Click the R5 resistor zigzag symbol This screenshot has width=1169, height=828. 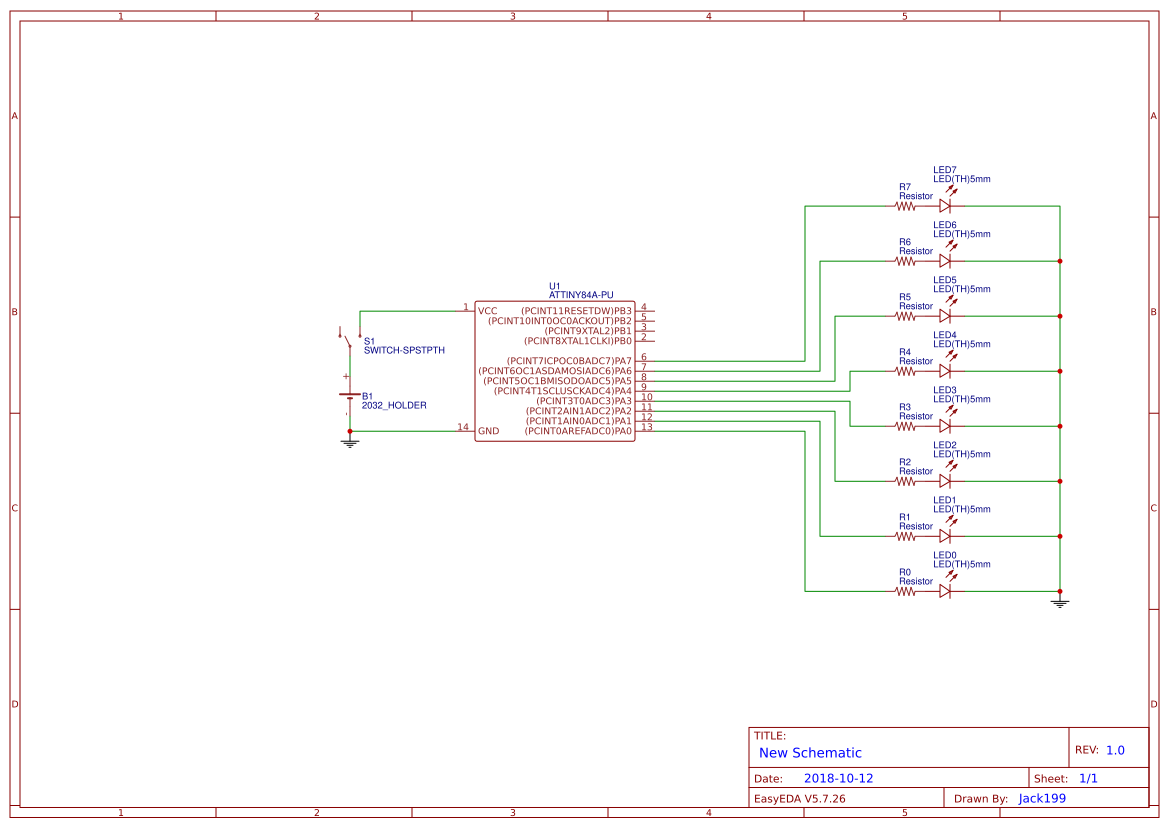click(x=906, y=317)
